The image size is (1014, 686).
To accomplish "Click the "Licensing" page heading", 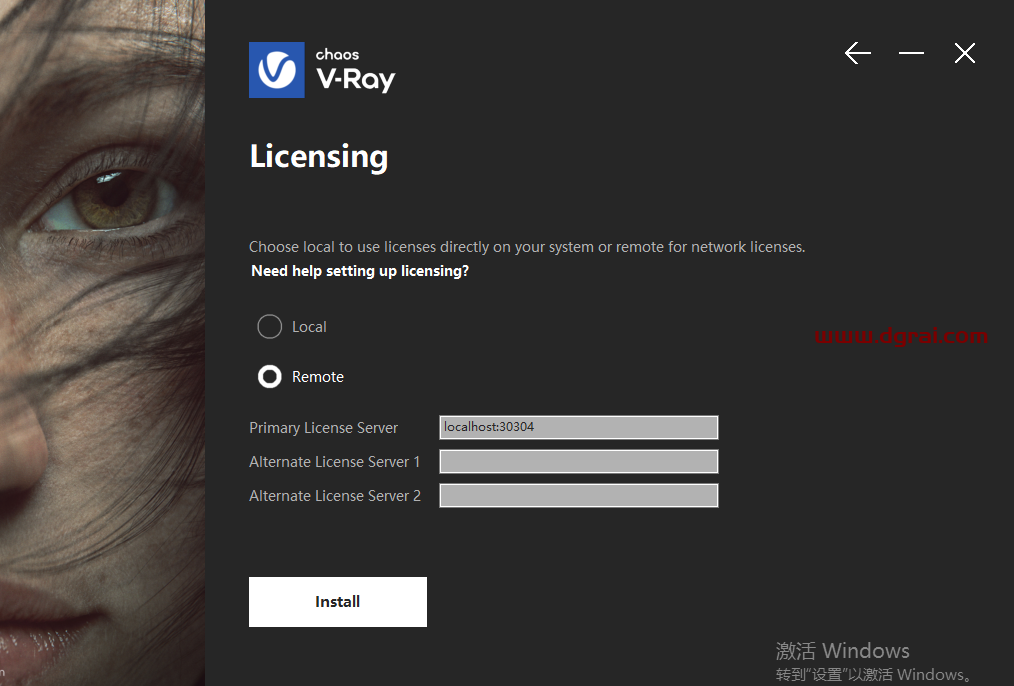I will click(x=318, y=157).
